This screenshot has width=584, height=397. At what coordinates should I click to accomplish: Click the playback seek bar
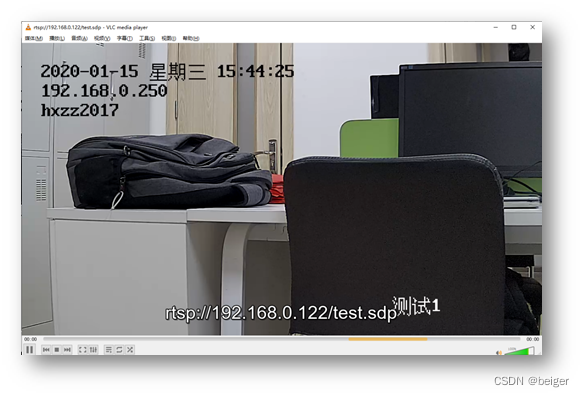click(x=281, y=339)
